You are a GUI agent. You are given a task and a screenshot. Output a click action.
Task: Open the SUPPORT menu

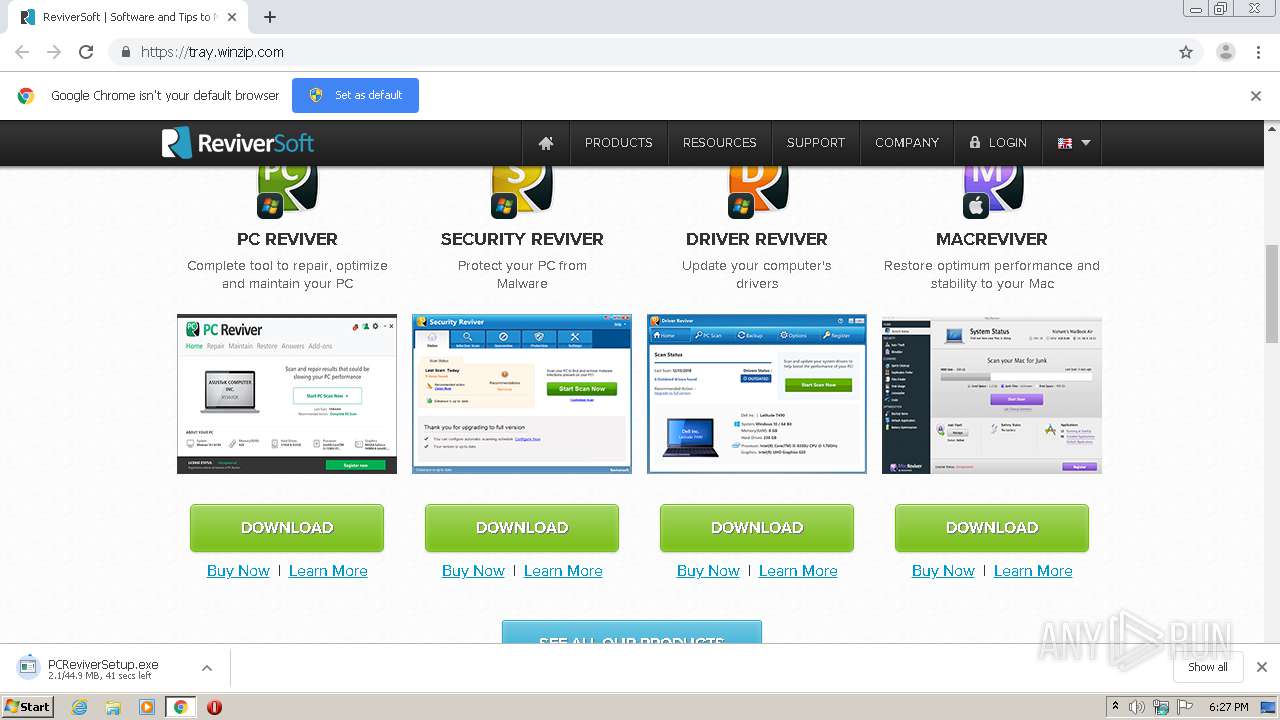[x=815, y=143]
